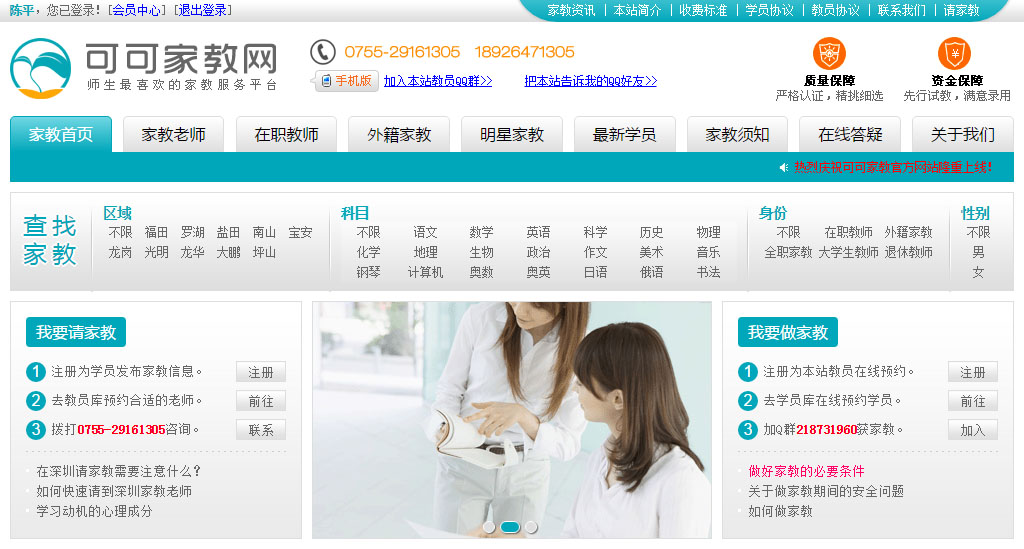Click 收费标准 in the top menu
1024x549 pixels.
[703, 10]
